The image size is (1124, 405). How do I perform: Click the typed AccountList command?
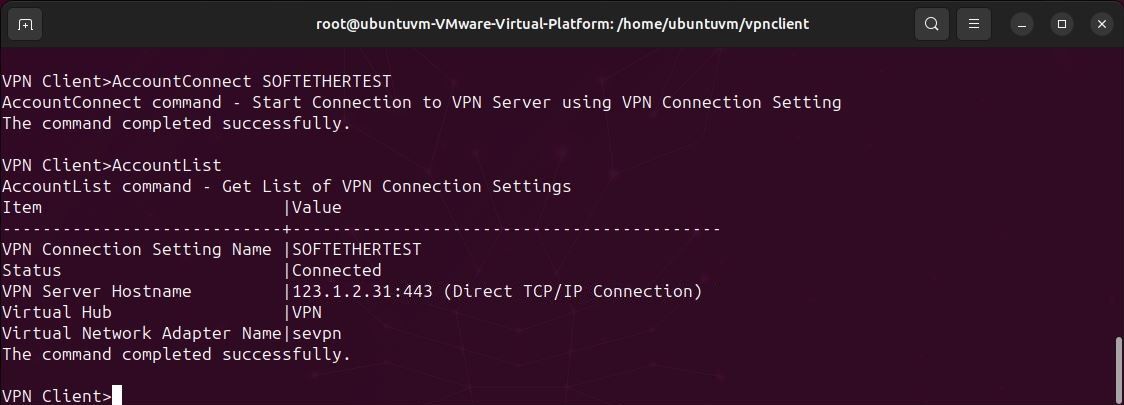[167, 165]
